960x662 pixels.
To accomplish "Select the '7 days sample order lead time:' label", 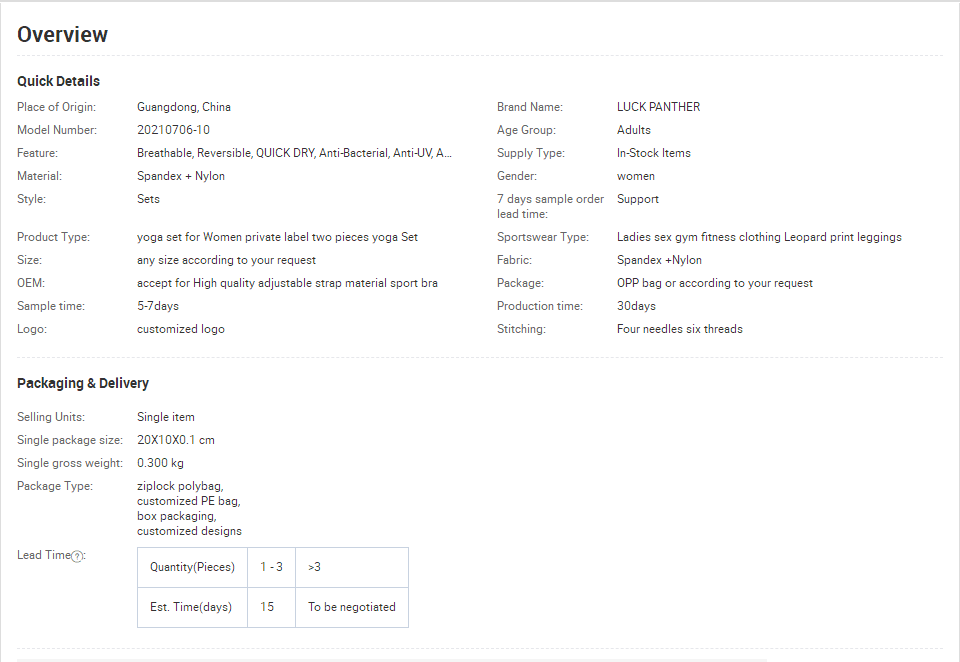I will (x=550, y=206).
